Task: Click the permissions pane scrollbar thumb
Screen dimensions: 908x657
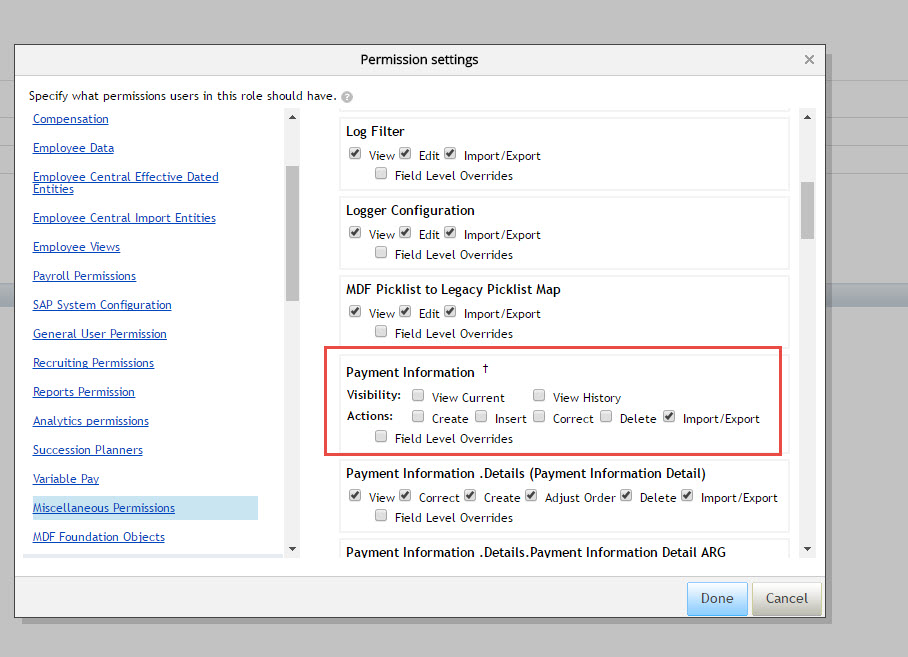Action: coord(807,210)
